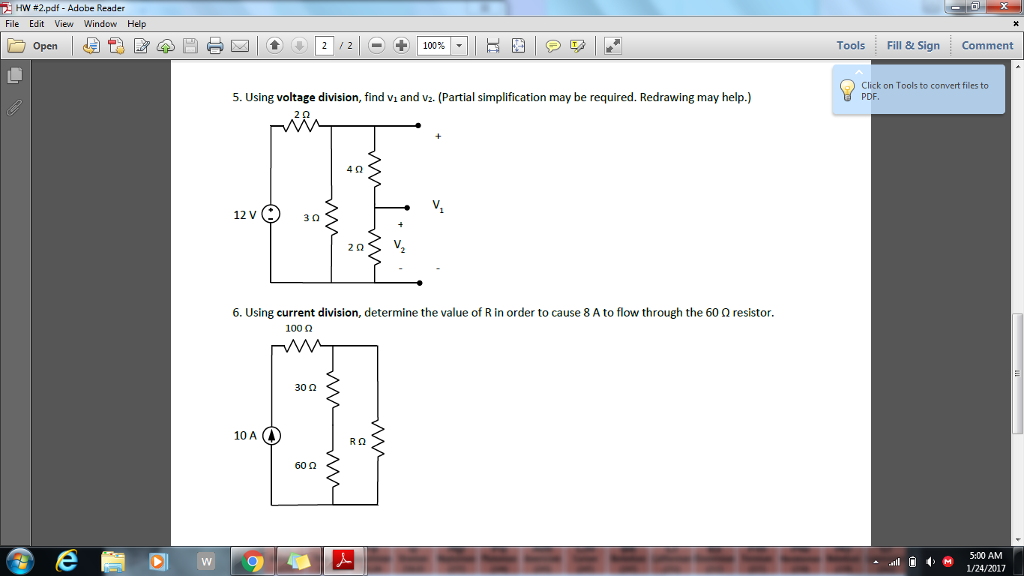Viewport: 1024px width, 576px height.
Task: Expand the Tools panel
Action: [x=849, y=45]
